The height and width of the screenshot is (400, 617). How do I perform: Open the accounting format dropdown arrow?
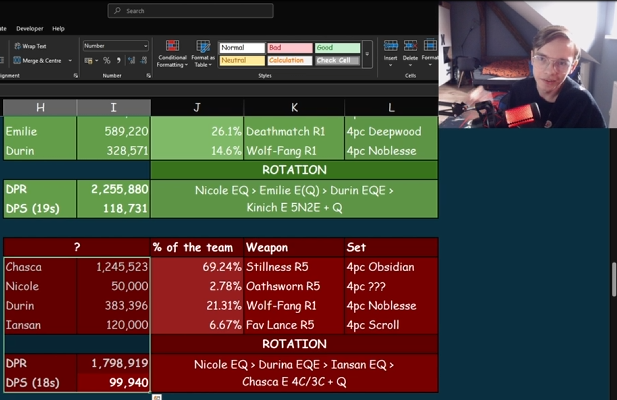97,61
